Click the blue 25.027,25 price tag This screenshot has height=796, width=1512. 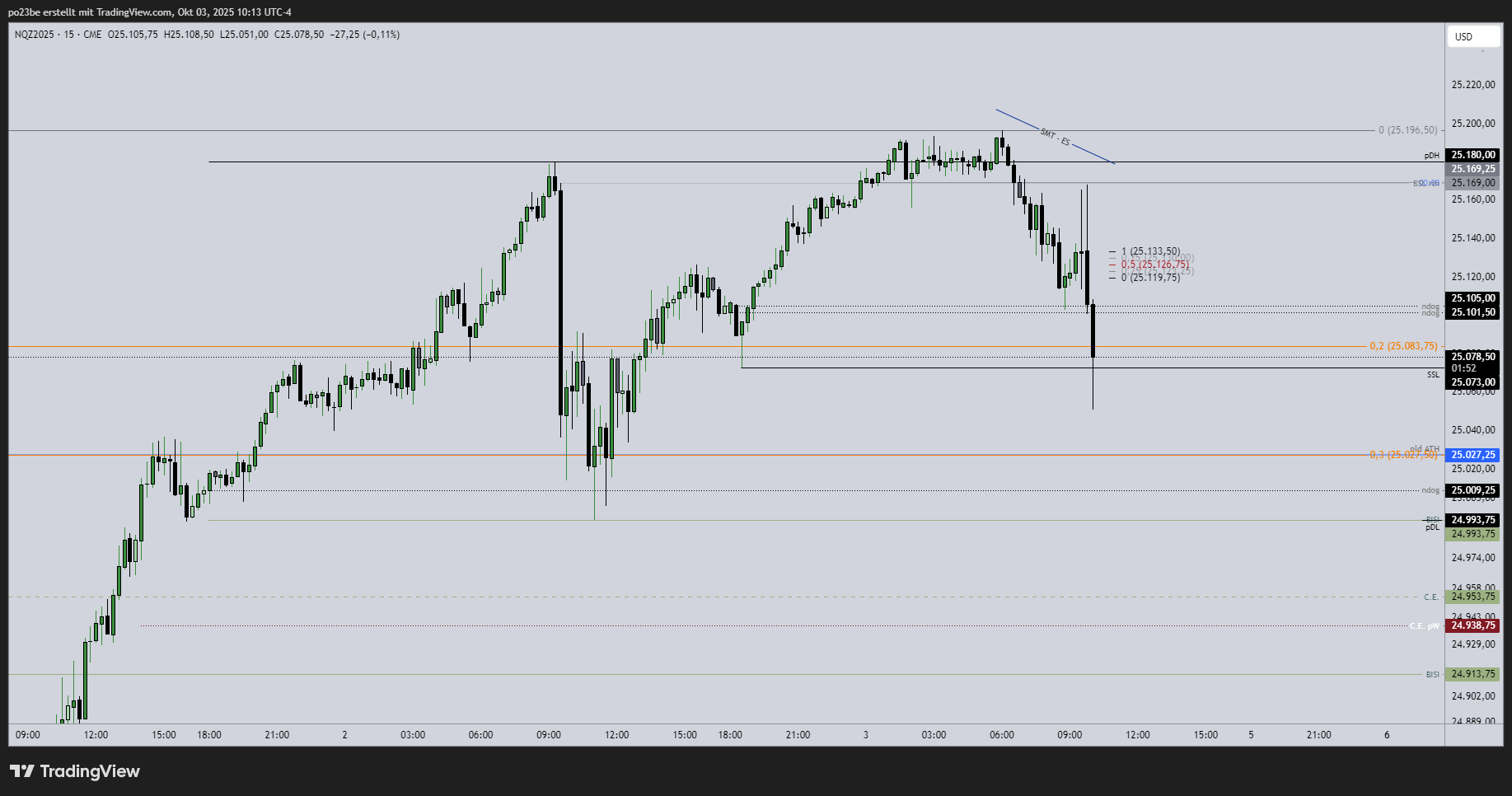tap(1472, 455)
